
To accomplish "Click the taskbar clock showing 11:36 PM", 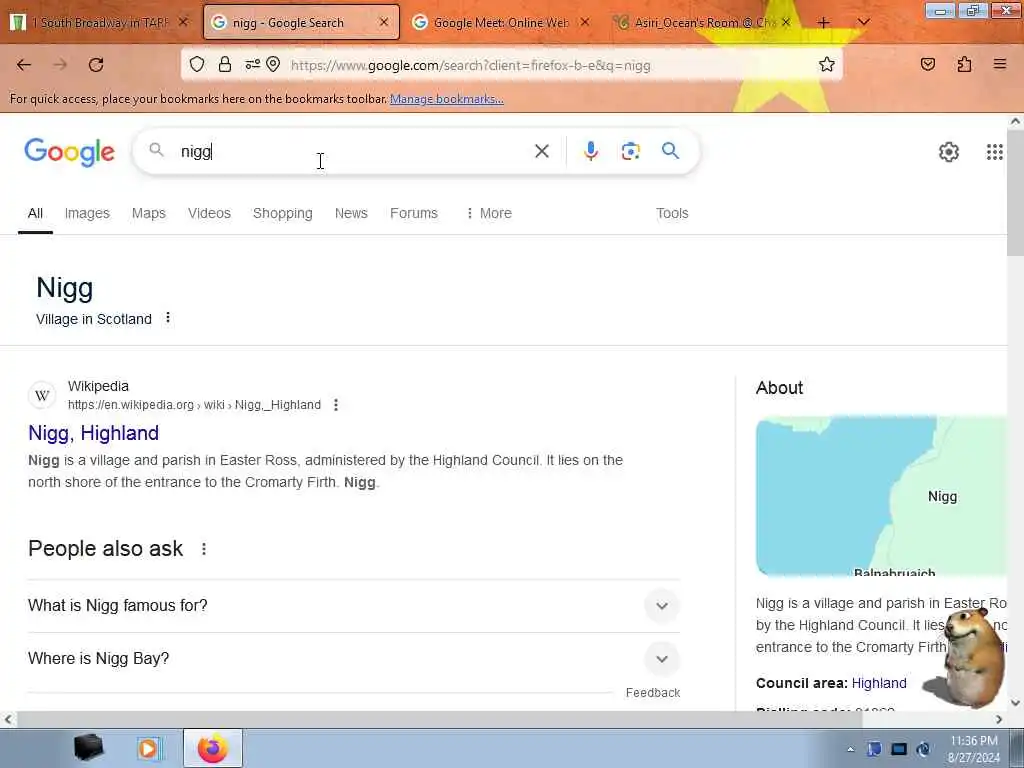I will (973, 749).
